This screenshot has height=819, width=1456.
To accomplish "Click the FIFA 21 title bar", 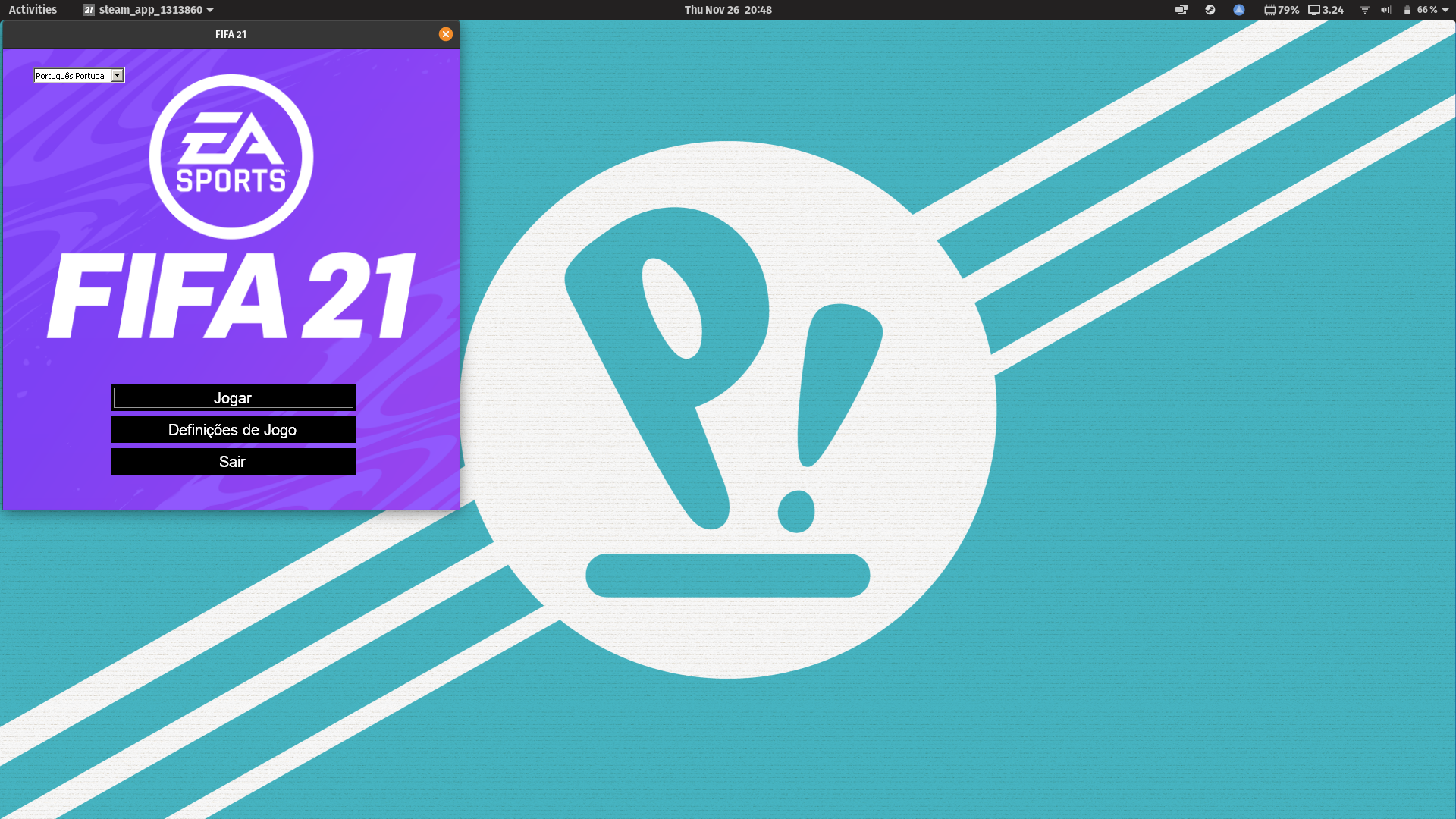I will pyautogui.click(x=231, y=34).
